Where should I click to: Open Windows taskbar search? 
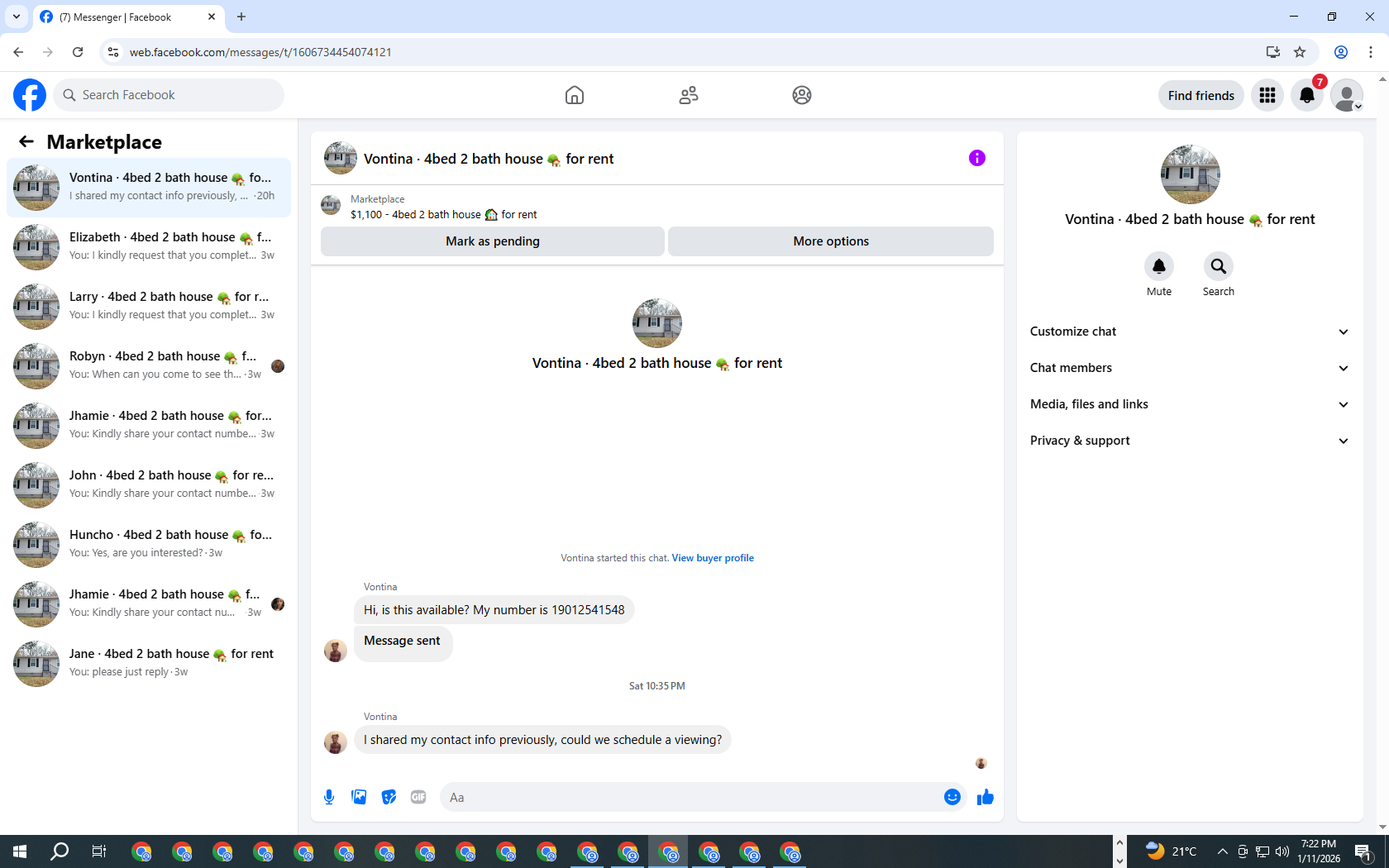(60, 851)
